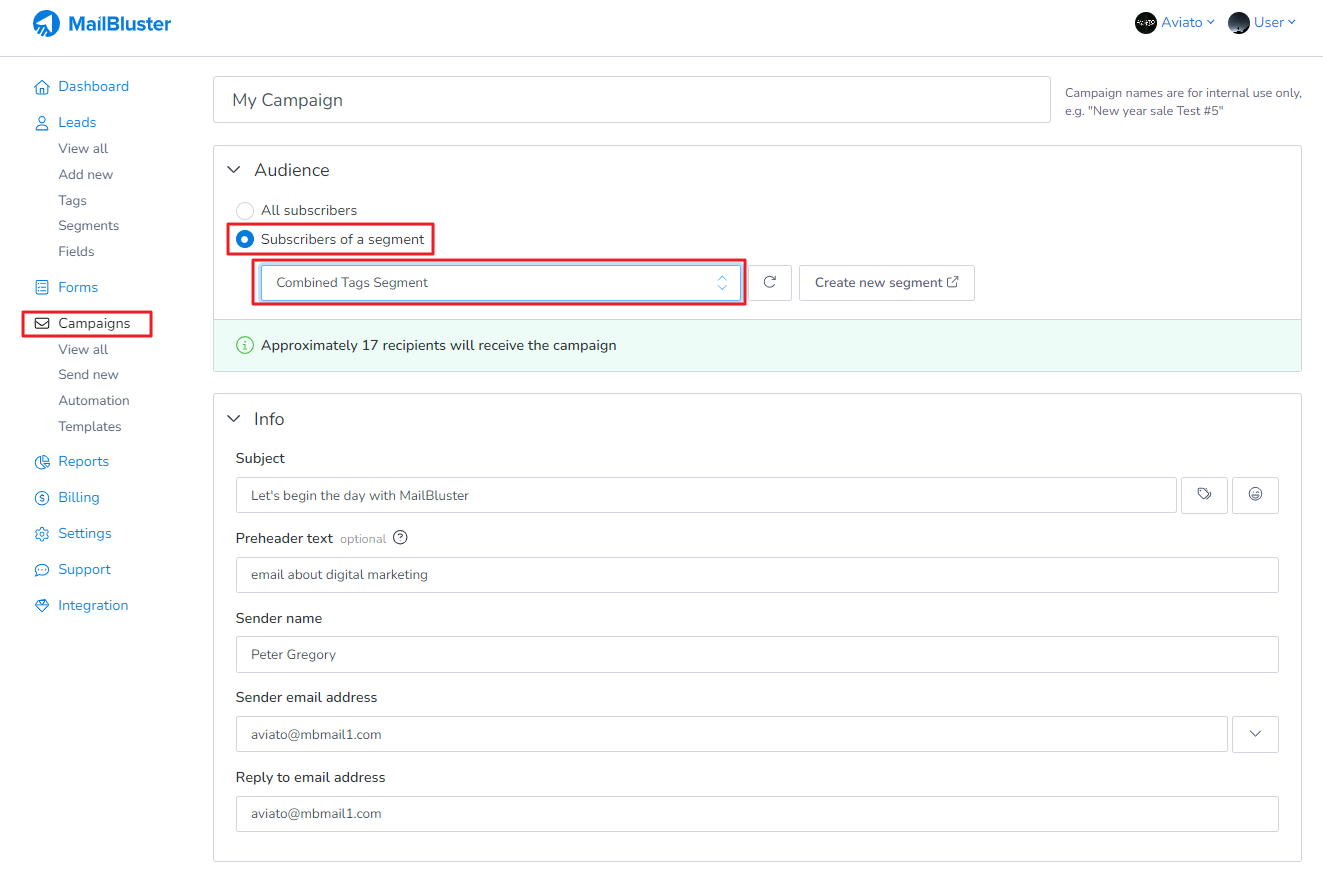This screenshot has width=1323, height=872.
Task: Click the MailBluster logo icon
Action: click(46, 24)
